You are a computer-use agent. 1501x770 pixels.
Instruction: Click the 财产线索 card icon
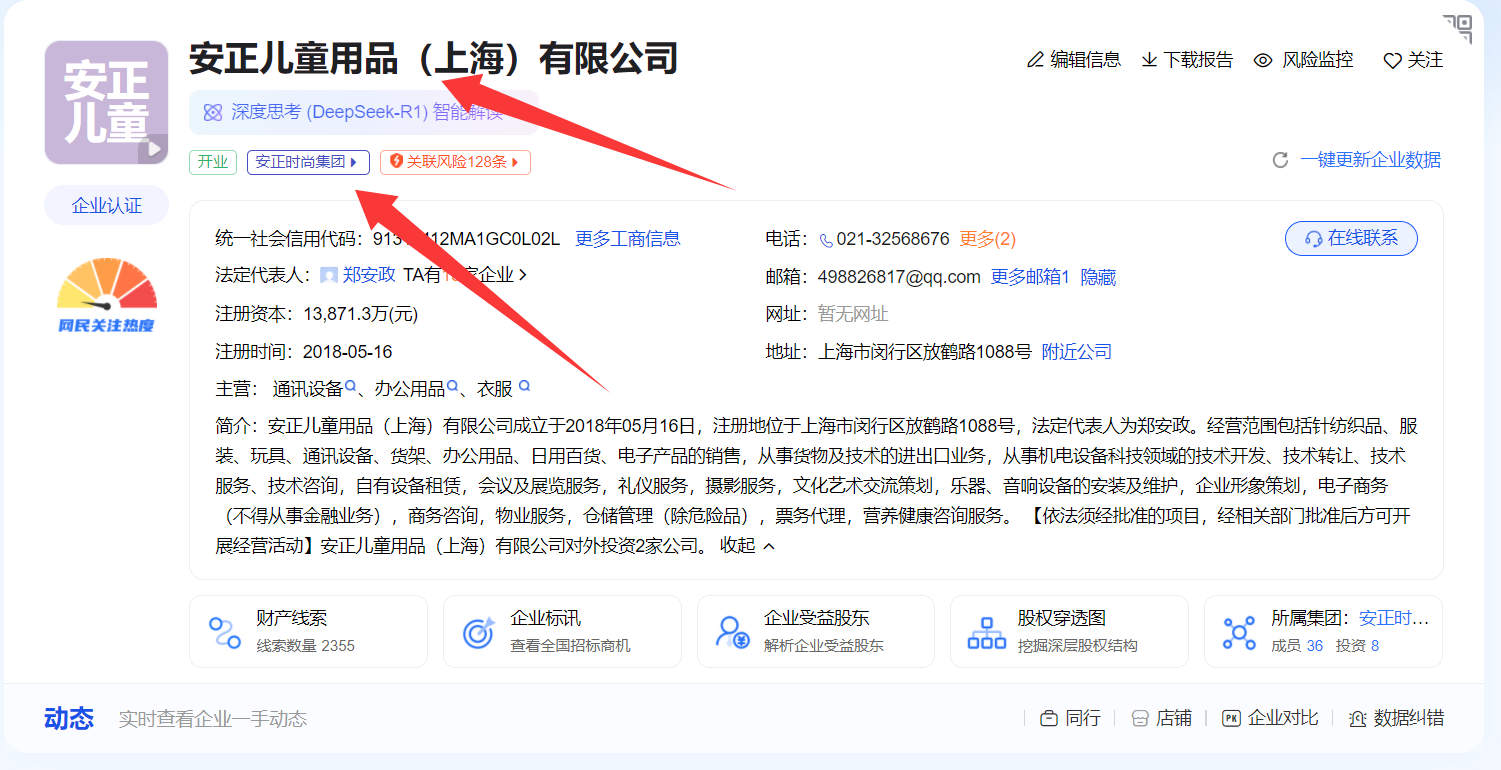click(x=225, y=632)
